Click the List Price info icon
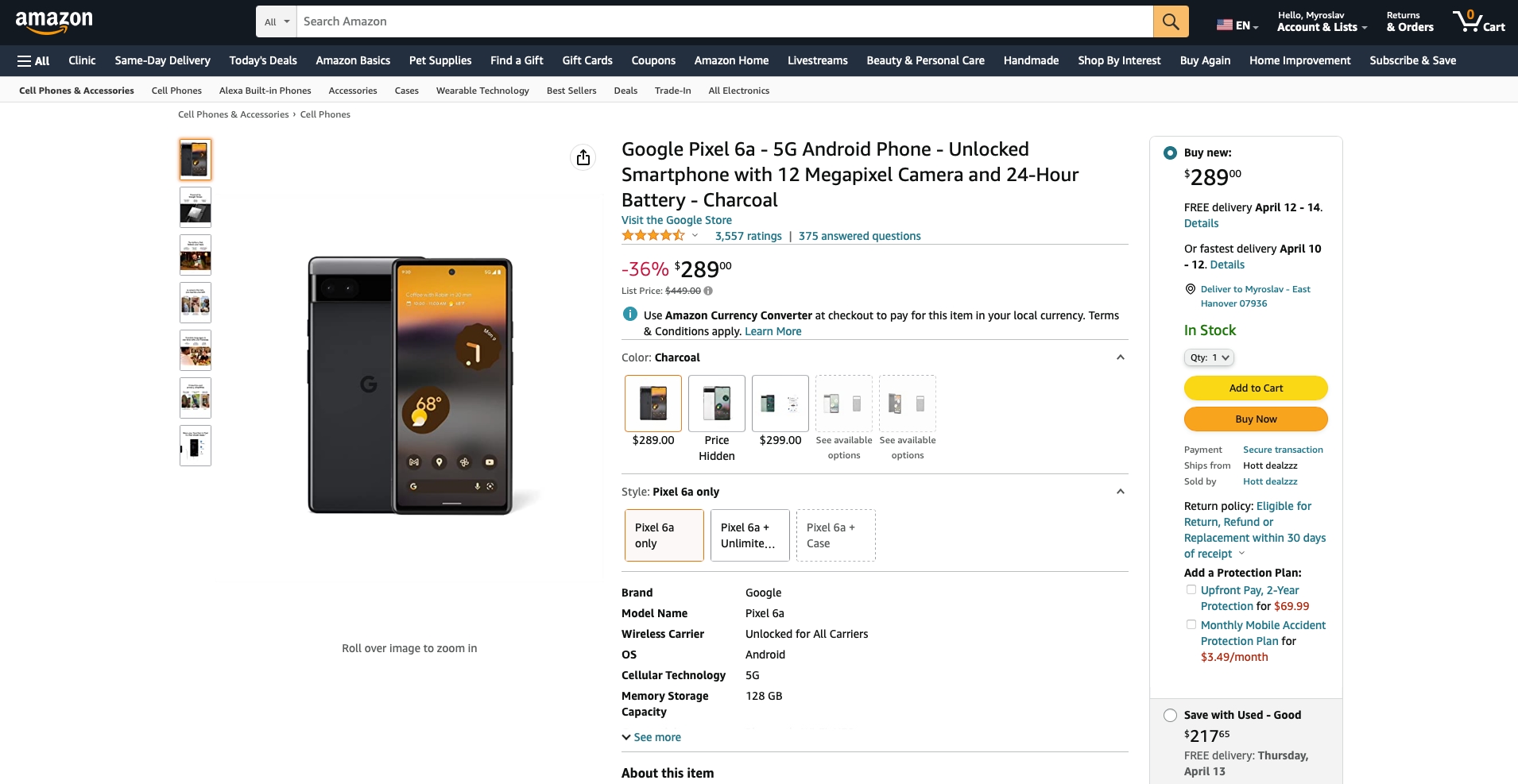The width and height of the screenshot is (1518, 784). [x=708, y=291]
